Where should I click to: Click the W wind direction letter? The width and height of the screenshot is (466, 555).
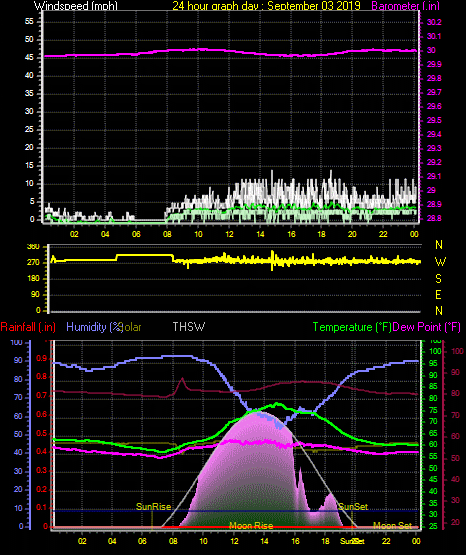[439, 262]
